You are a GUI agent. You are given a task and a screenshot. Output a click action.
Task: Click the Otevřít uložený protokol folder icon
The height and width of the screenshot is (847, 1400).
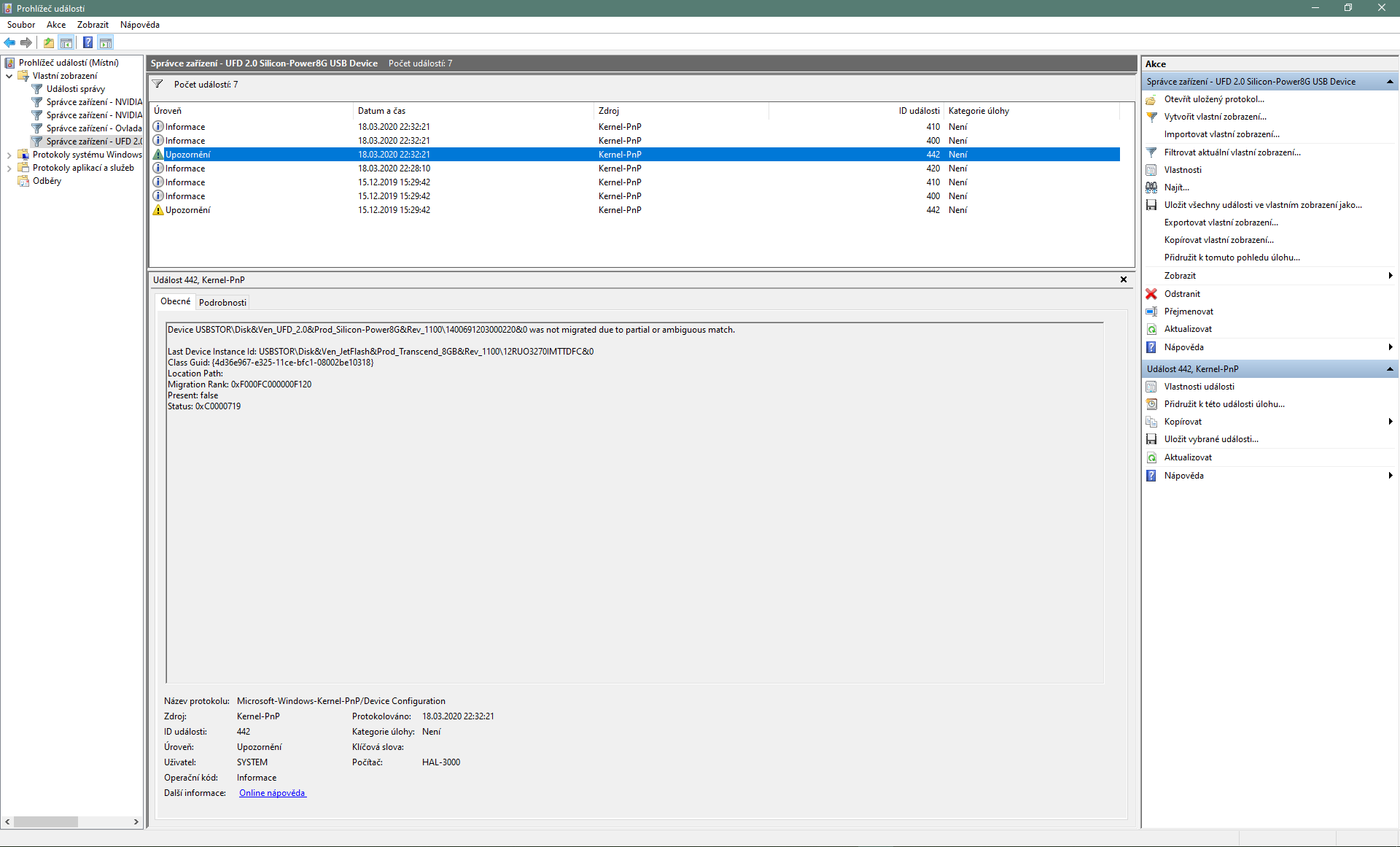point(1151,99)
